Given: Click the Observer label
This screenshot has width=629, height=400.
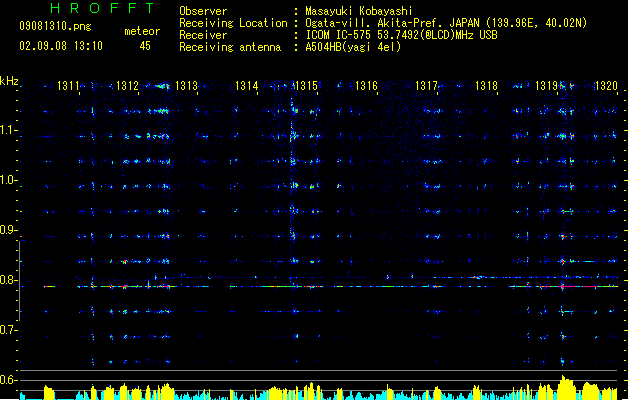Looking at the screenshot, I should pyautogui.click(x=203, y=11).
